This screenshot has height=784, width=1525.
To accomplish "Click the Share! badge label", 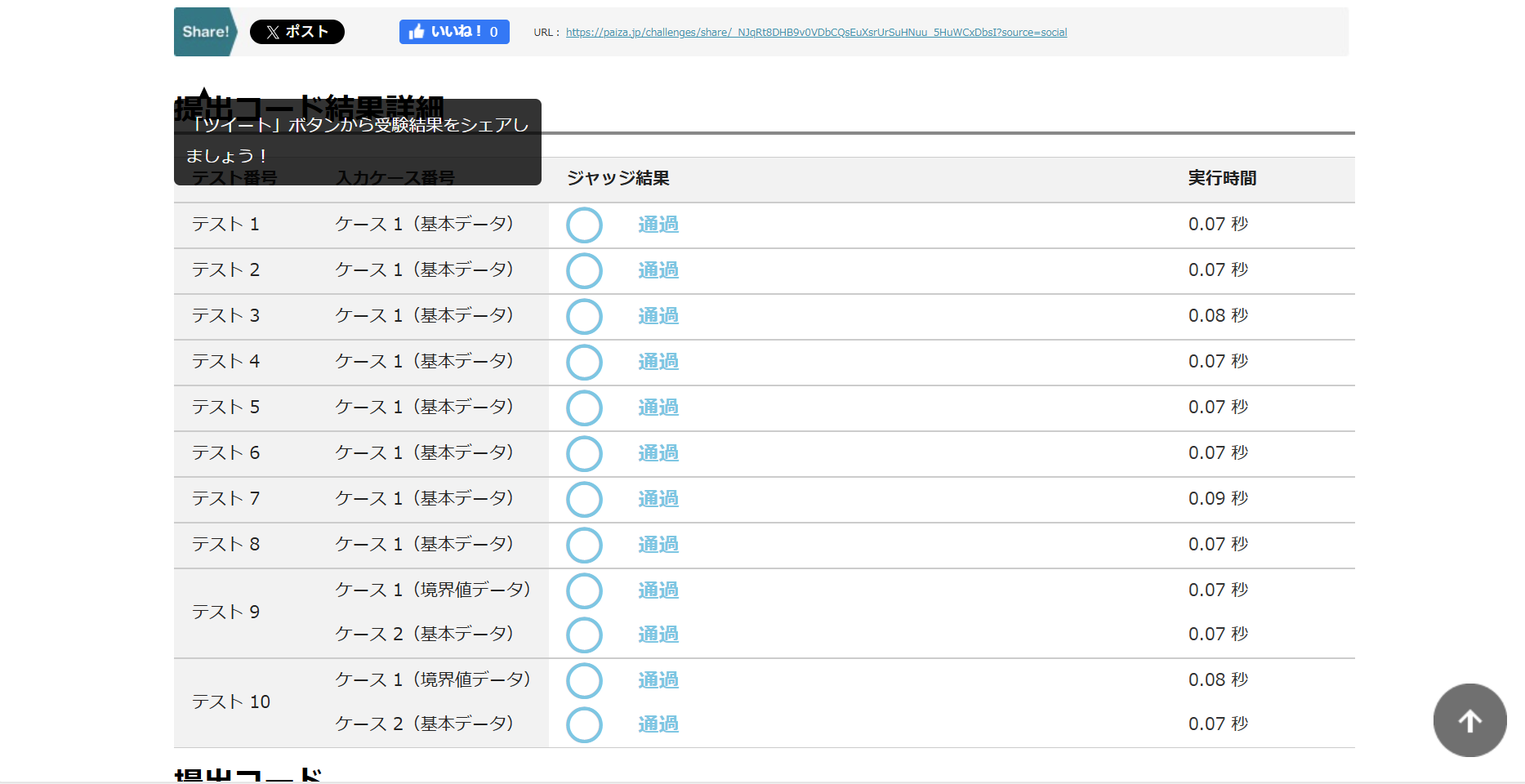I will coord(205,32).
